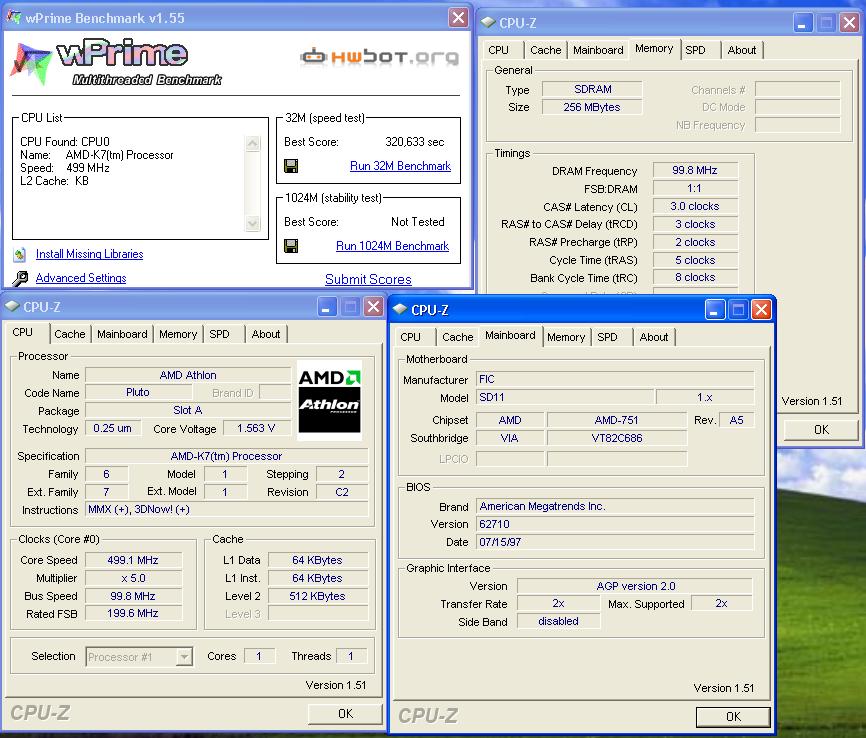Close the CPU-Z CPU window
Screen dimensions: 866x738
point(374,307)
